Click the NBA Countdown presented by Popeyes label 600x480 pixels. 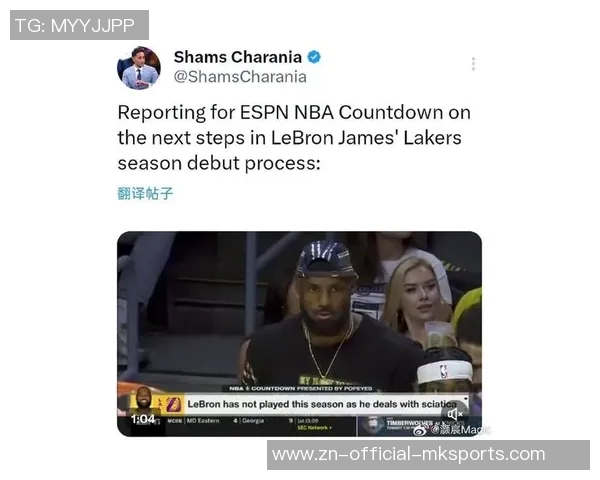tap(301, 388)
